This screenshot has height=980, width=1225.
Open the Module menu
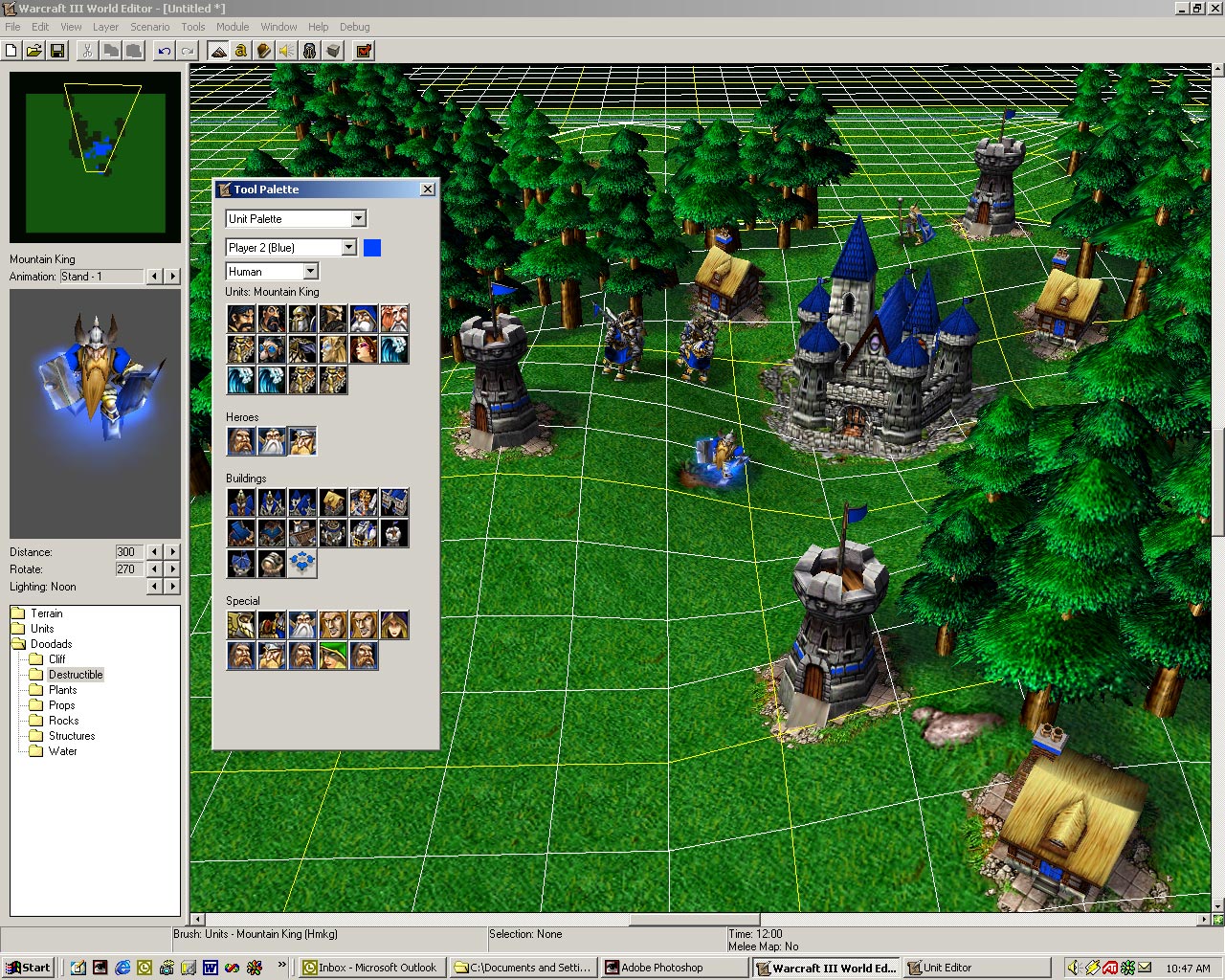(233, 27)
